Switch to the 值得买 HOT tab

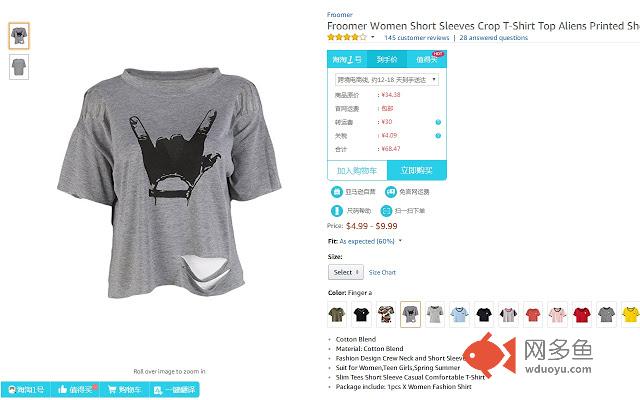(x=427, y=60)
